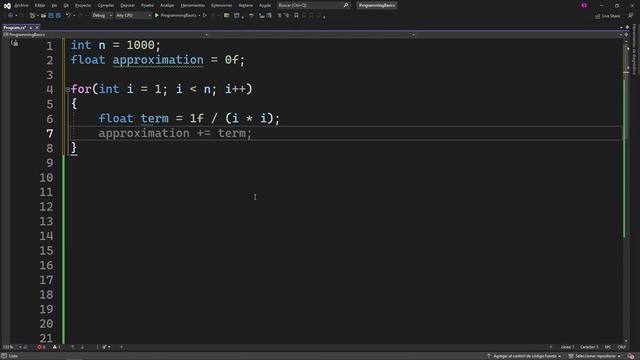
Task: Open the Any CPU platform dropdown
Action: [x=133, y=16]
